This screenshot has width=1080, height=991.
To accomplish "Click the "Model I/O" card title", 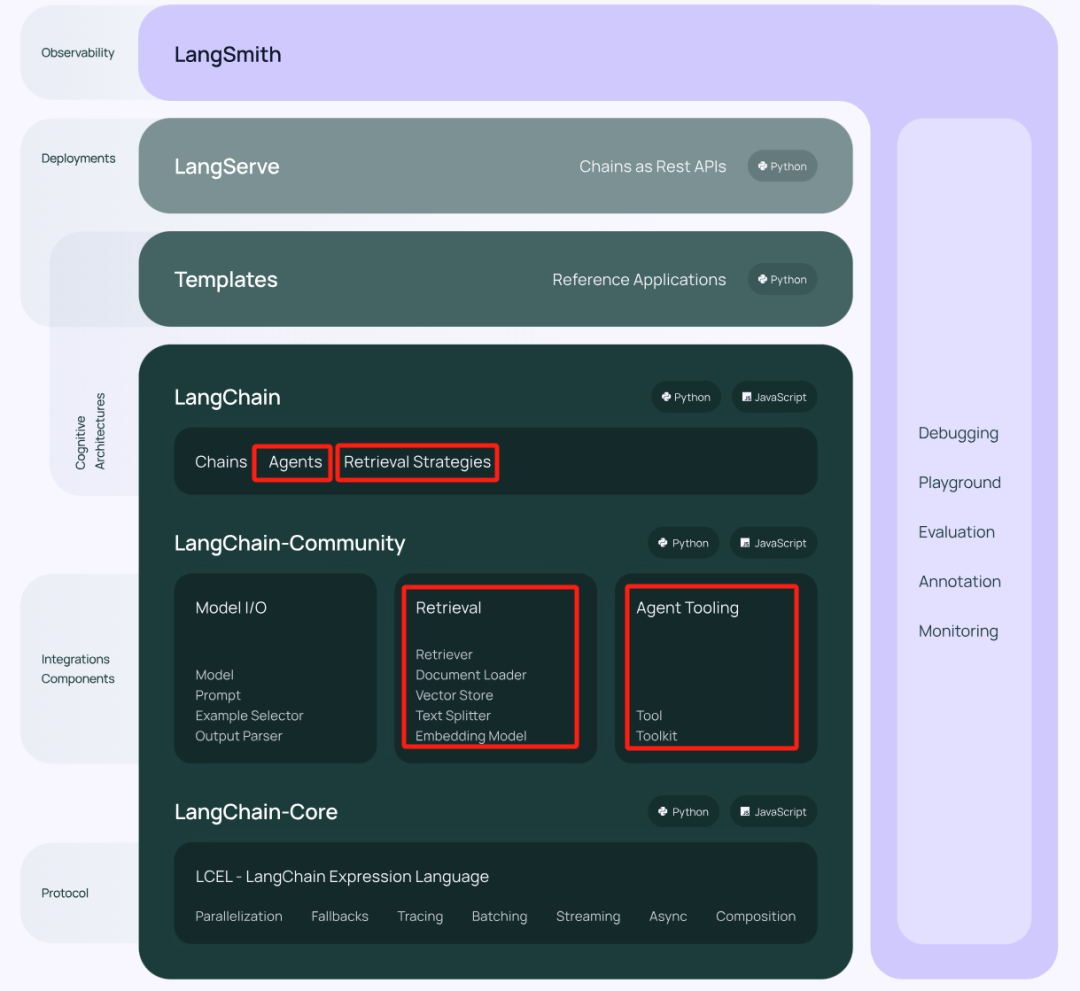I will point(231,608).
